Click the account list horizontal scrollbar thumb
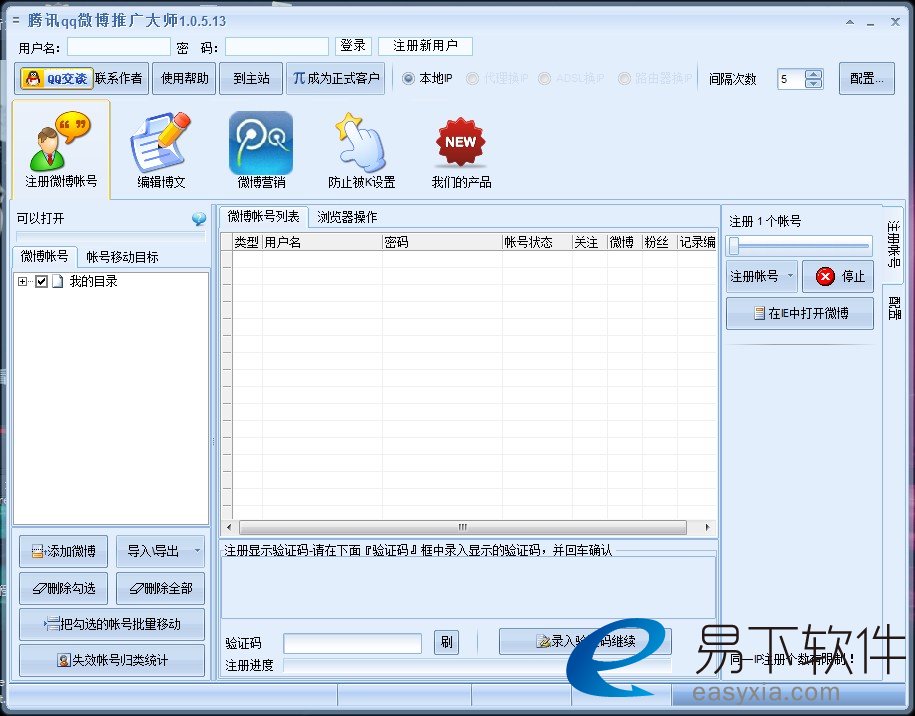Viewport: 915px width, 716px height. [x=463, y=528]
